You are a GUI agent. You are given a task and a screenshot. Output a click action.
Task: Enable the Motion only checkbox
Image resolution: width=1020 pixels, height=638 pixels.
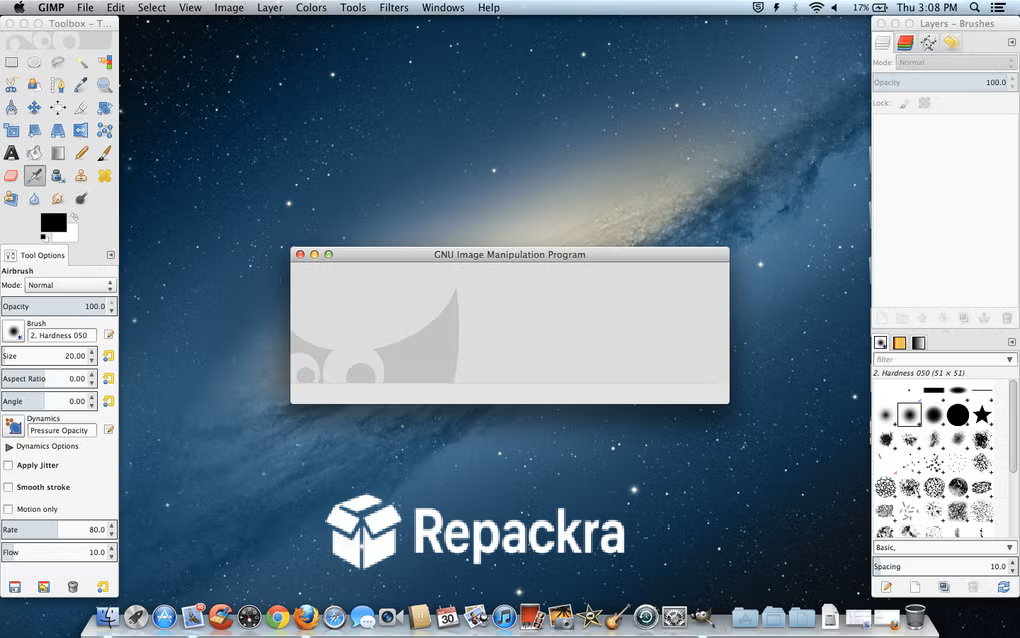click(8, 509)
